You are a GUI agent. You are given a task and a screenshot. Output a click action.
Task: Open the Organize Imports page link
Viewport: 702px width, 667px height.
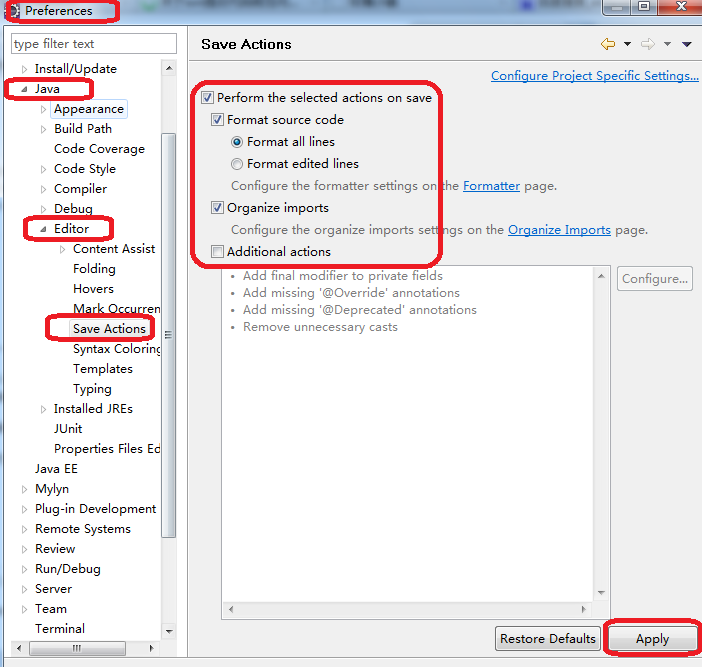coord(559,230)
